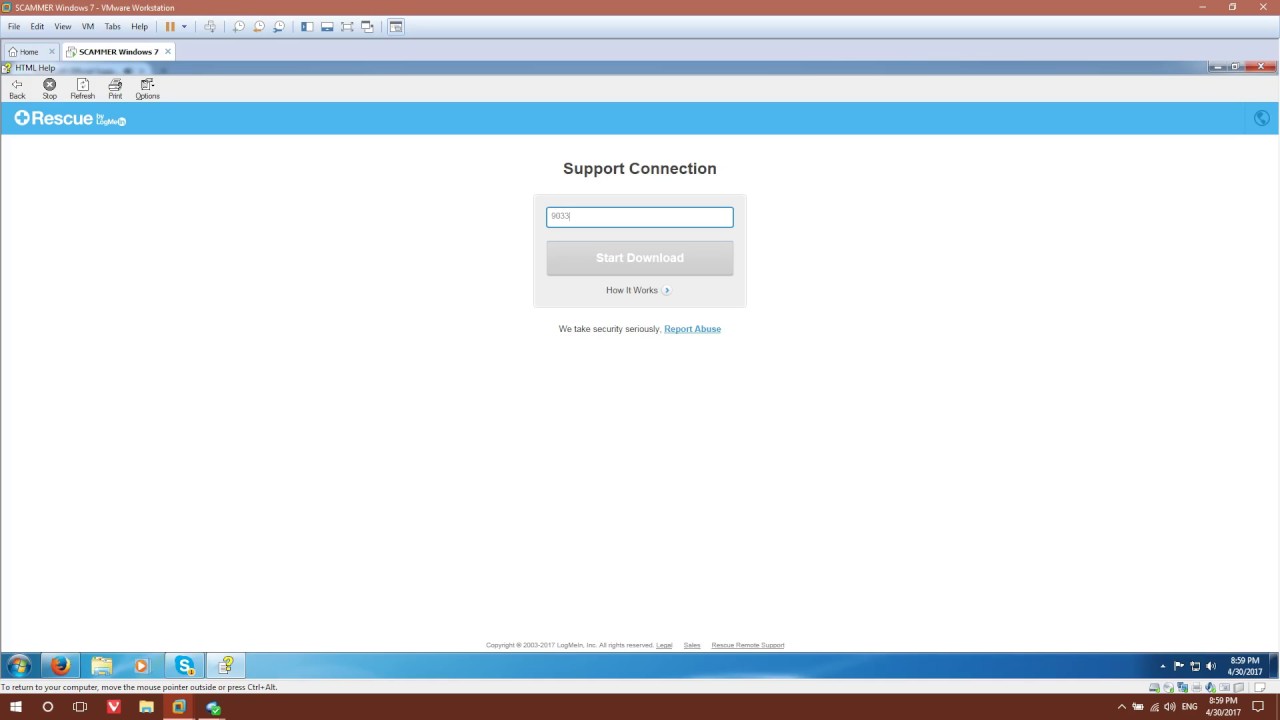1280x720 pixels.
Task: Suspend the virtual machine
Action: tap(170, 26)
